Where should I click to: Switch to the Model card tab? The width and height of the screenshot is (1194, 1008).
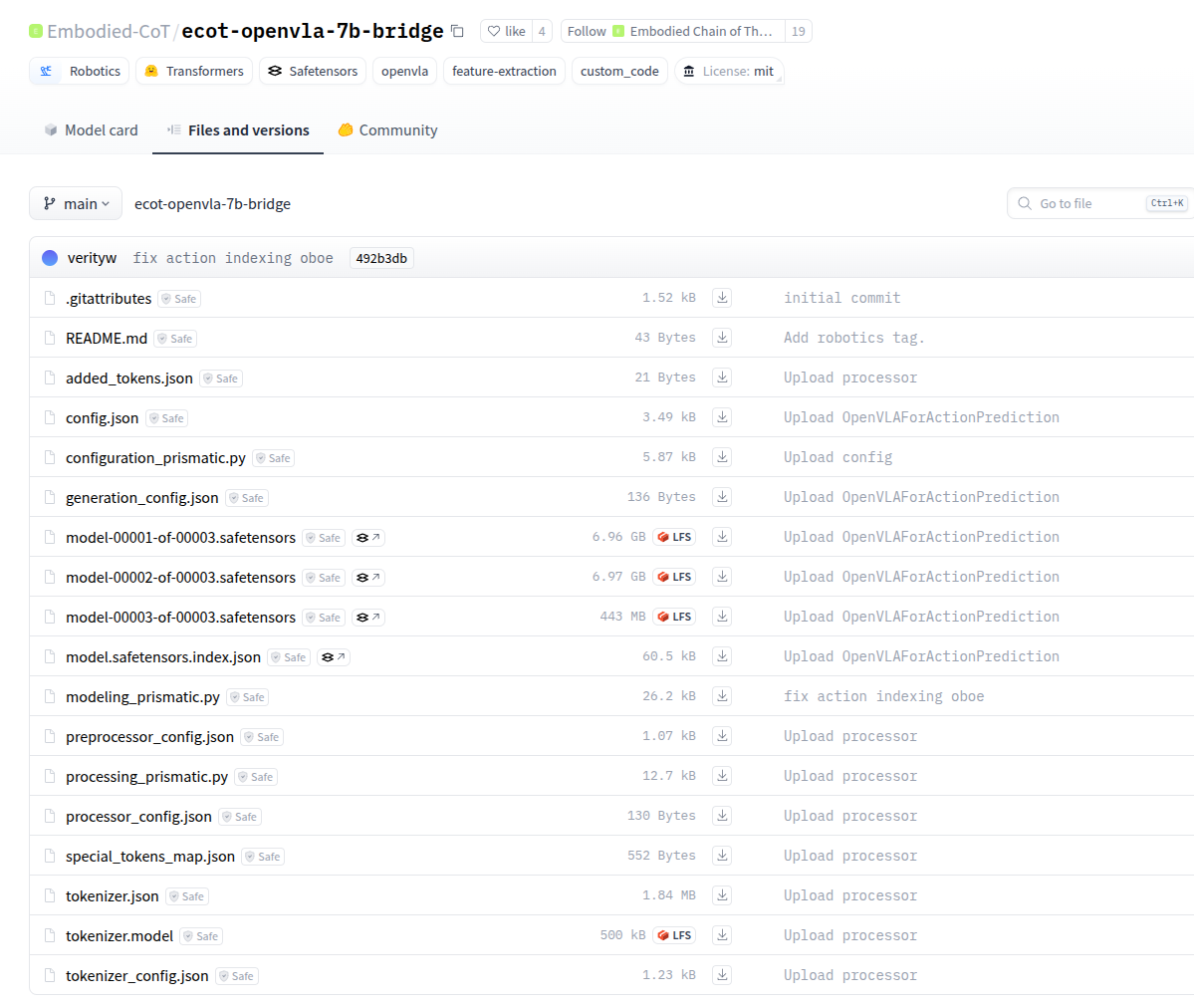click(92, 130)
